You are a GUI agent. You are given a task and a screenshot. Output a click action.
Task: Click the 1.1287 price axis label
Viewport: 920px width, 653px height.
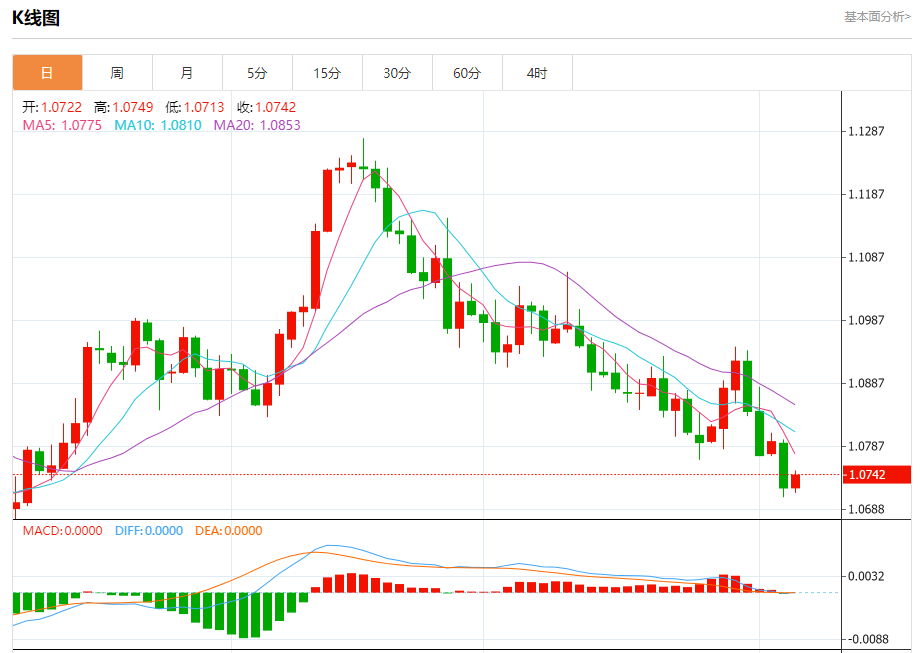click(866, 131)
